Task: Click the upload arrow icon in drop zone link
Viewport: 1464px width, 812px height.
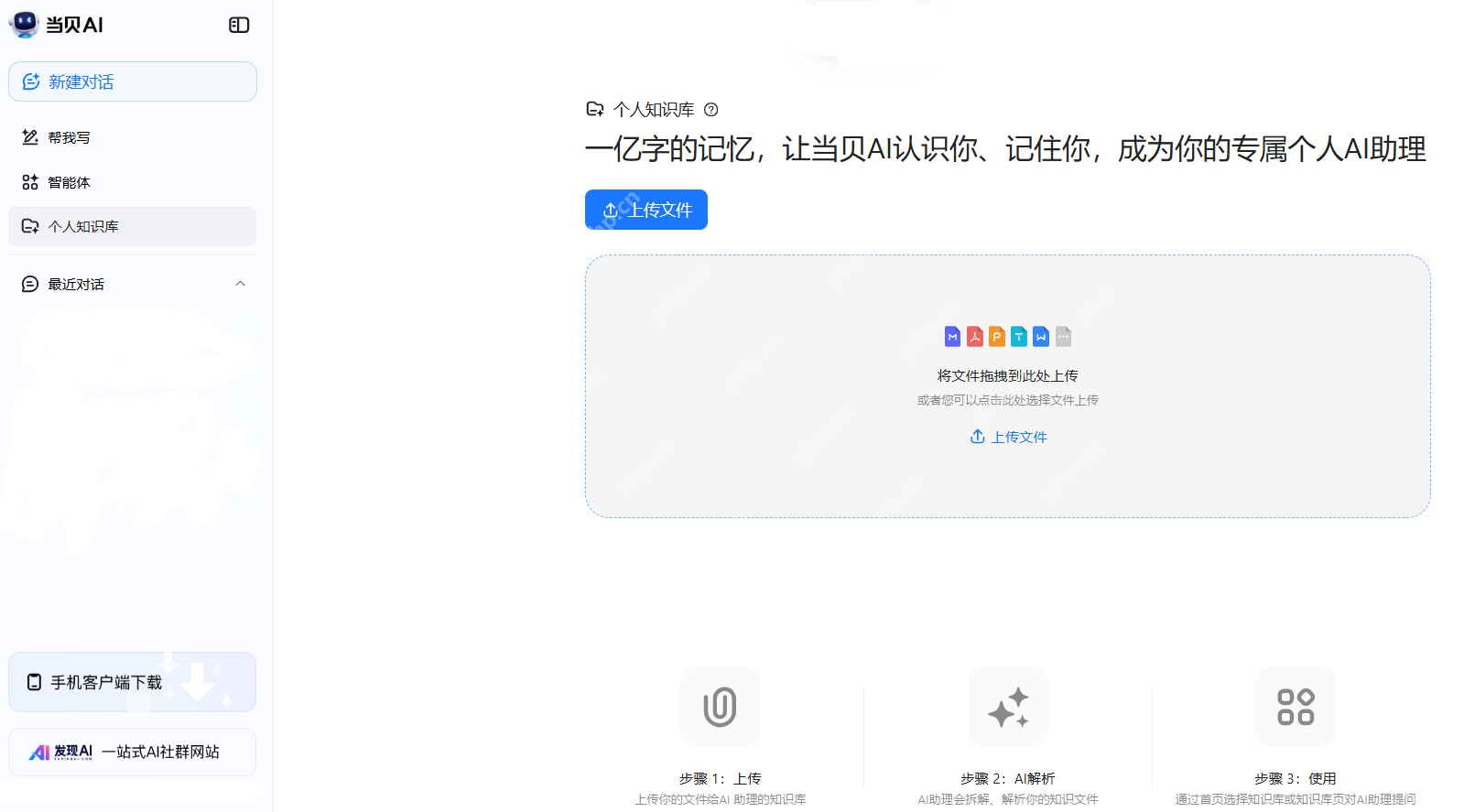Action: 978,437
